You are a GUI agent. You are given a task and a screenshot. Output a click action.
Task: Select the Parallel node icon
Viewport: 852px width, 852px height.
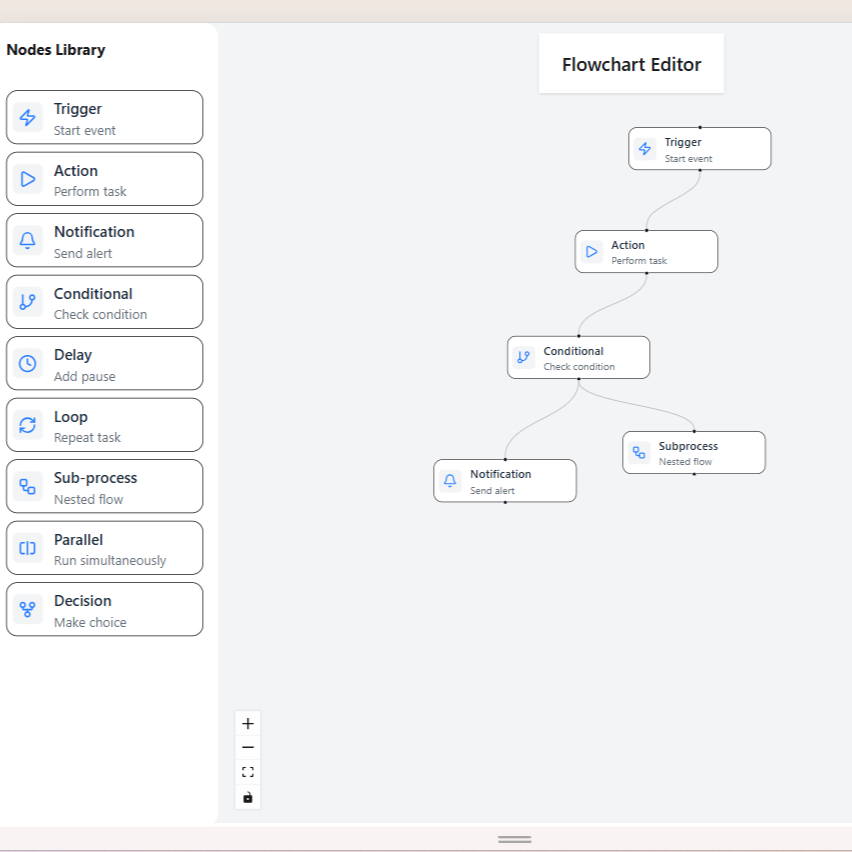point(28,548)
